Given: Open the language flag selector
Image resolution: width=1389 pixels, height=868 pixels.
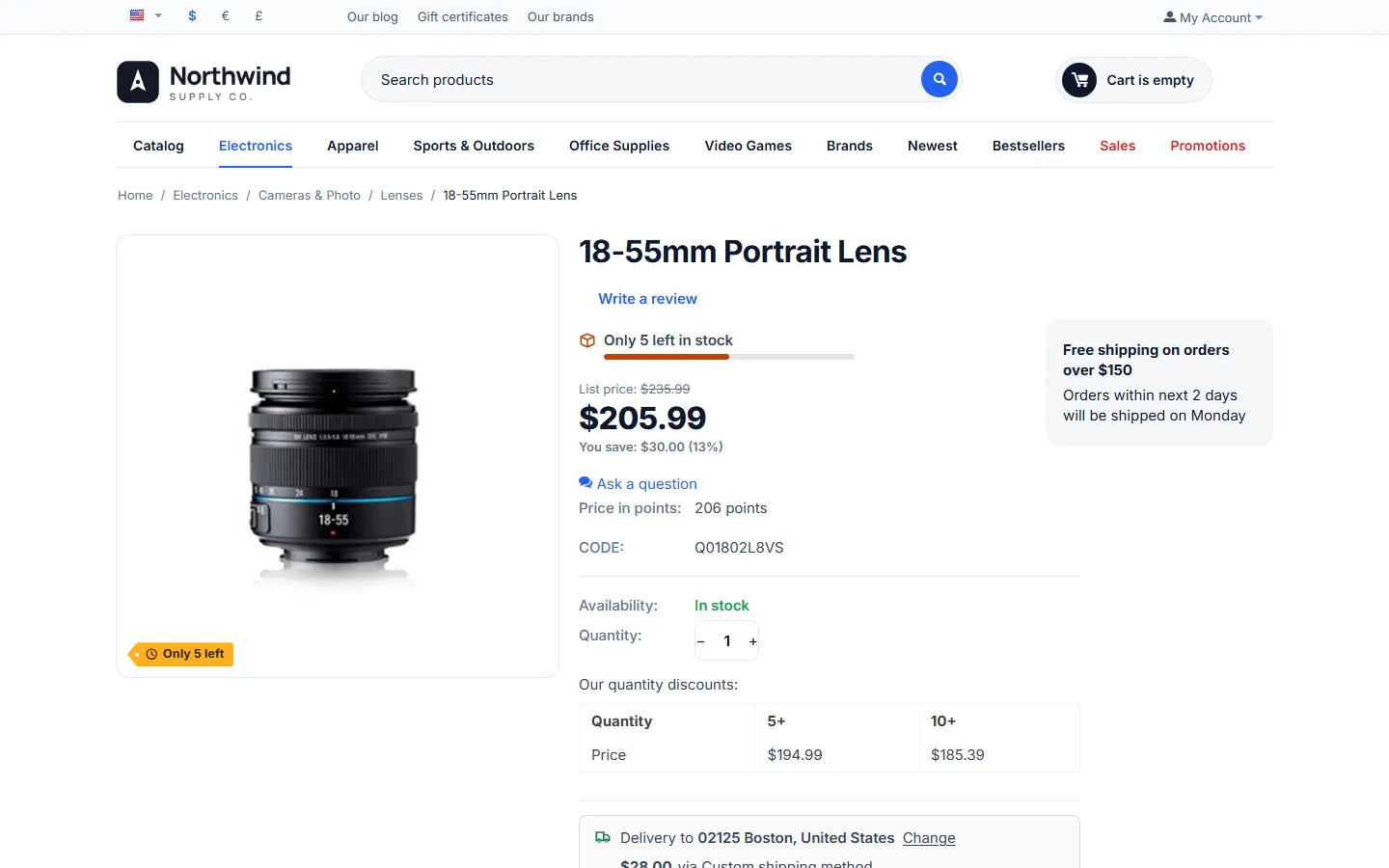Looking at the screenshot, I should click(146, 15).
